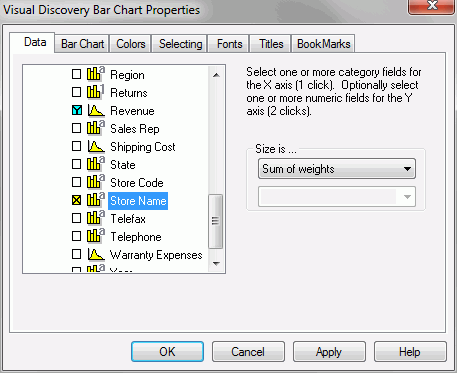Open the Selecting tab

tap(180, 44)
